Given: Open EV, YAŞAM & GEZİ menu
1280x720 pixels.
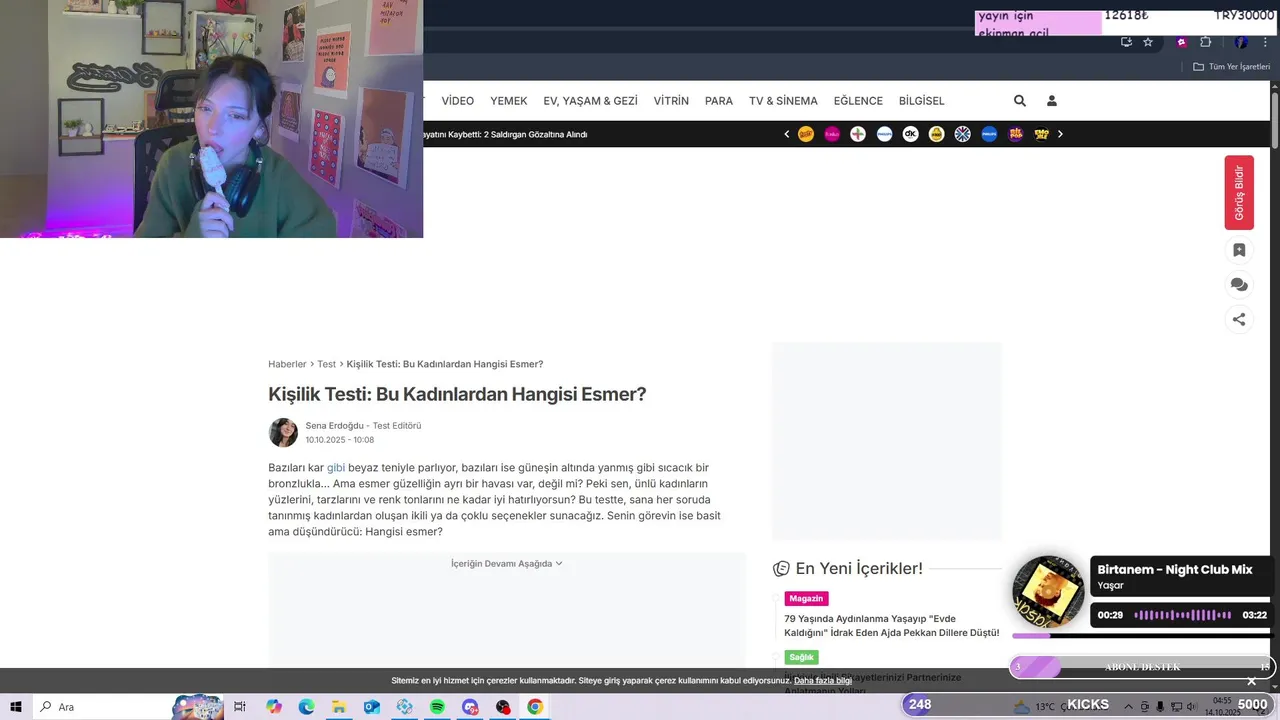Looking at the screenshot, I should [x=590, y=101].
